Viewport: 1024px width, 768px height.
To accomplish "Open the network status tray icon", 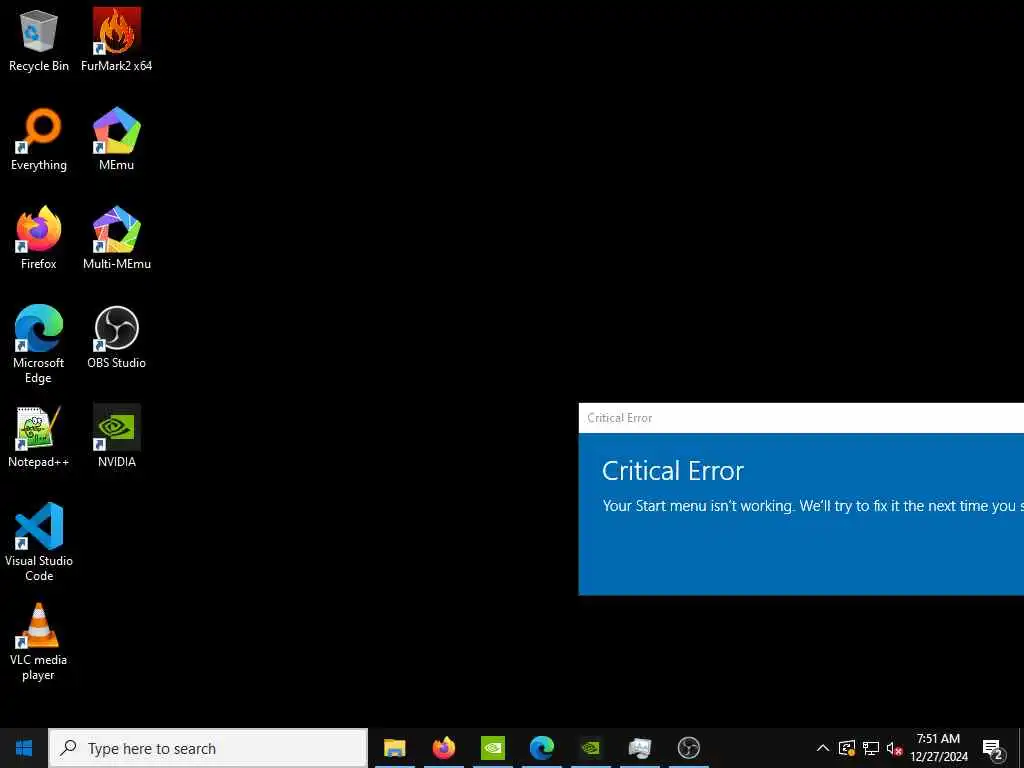I will tap(871, 748).
